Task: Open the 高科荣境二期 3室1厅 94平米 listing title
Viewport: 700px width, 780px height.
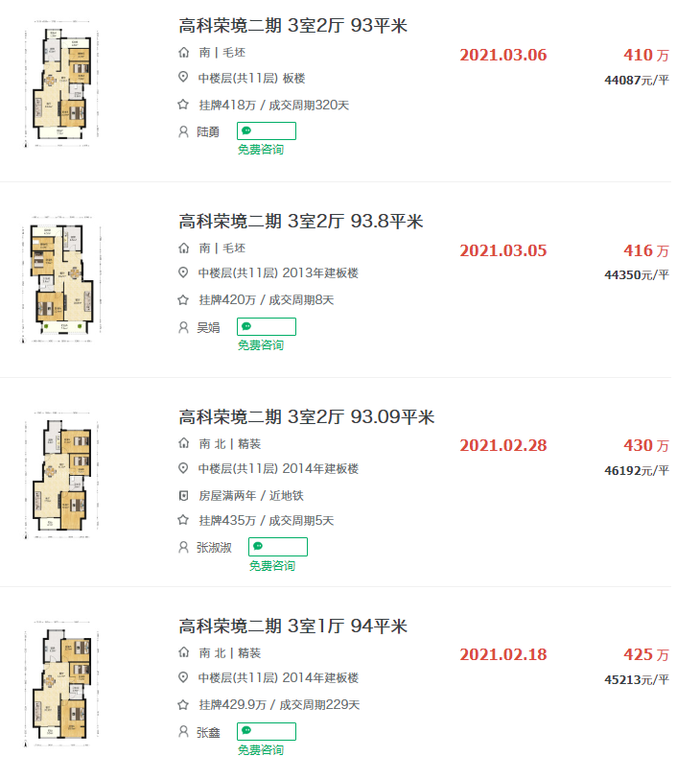Action: click(293, 626)
